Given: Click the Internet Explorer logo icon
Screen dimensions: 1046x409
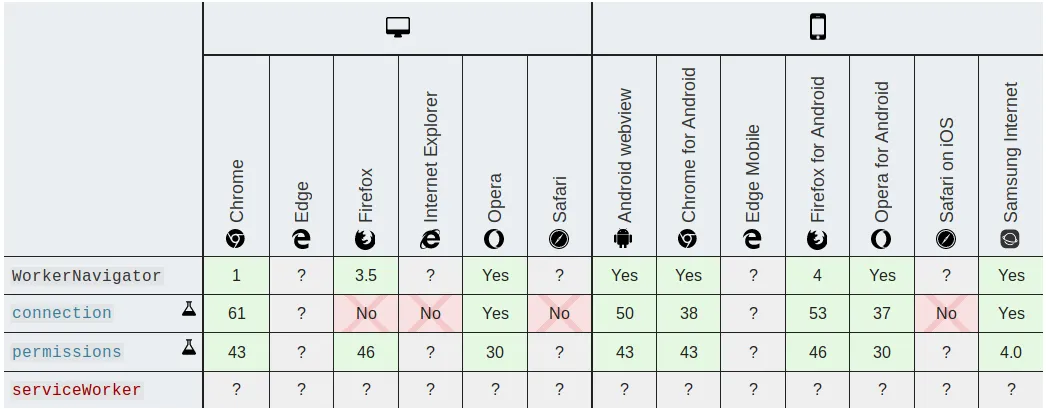Looking at the screenshot, I should pos(430,238).
